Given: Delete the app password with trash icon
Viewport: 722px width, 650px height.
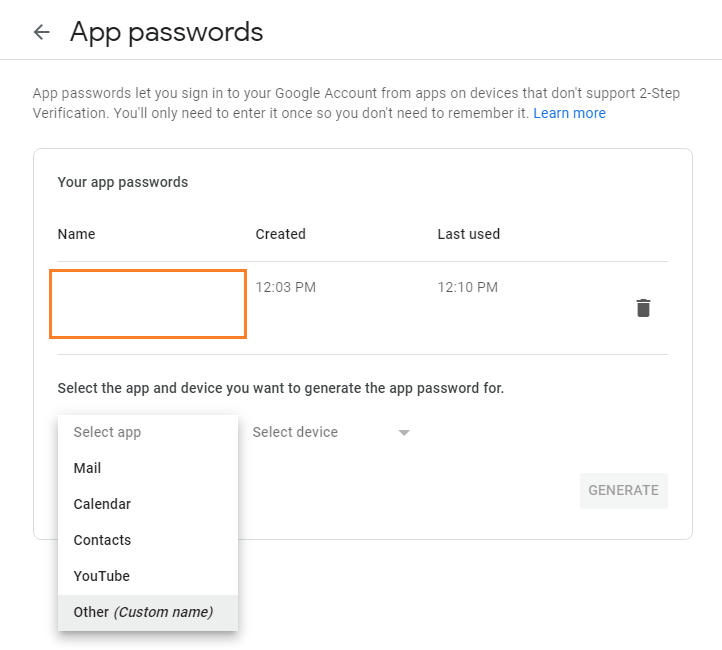Looking at the screenshot, I should click(x=643, y=308).
